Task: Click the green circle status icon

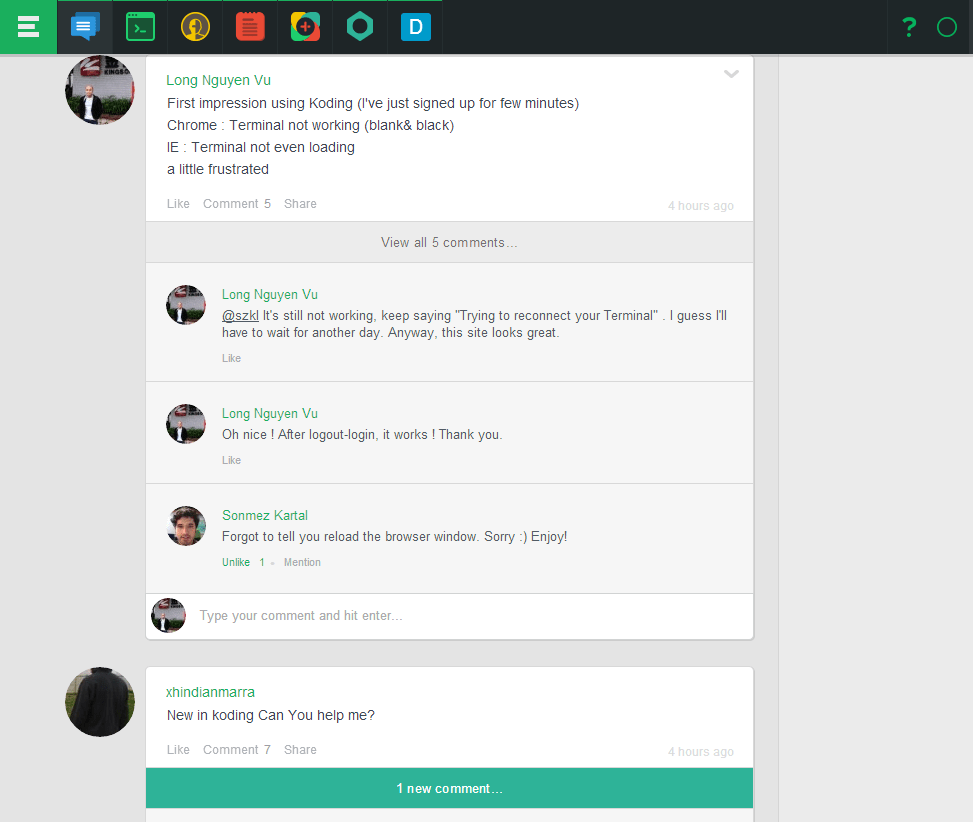Action: pyautogui.click(x=946, y=27)
